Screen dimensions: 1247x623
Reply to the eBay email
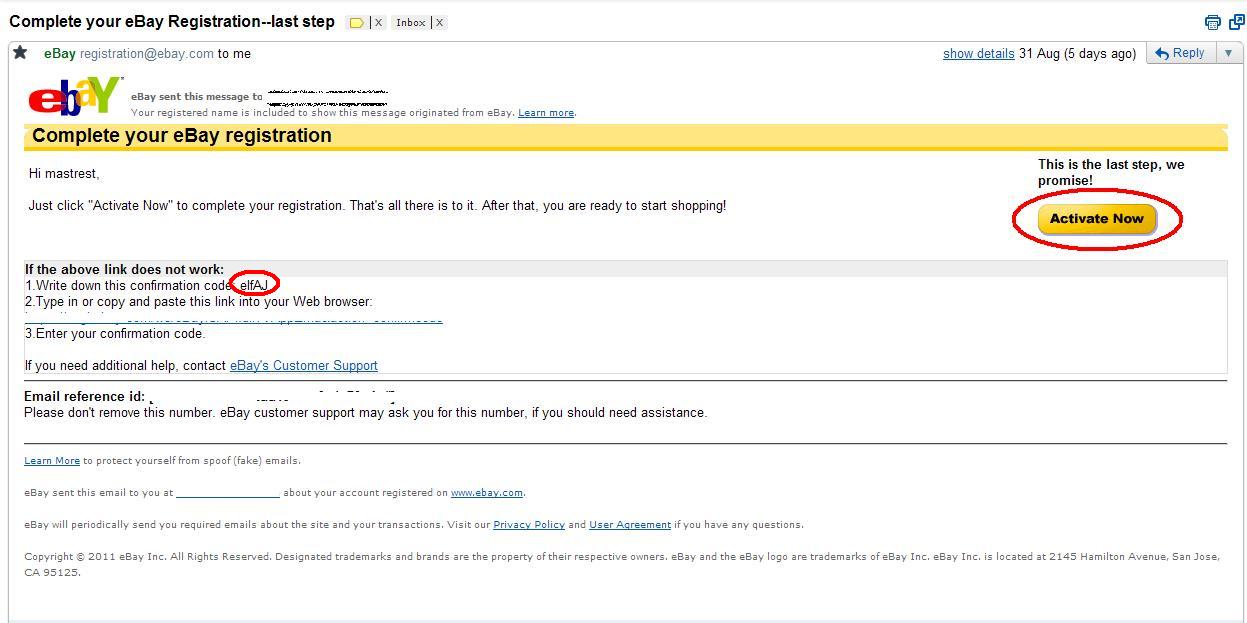pos(1180,53)
